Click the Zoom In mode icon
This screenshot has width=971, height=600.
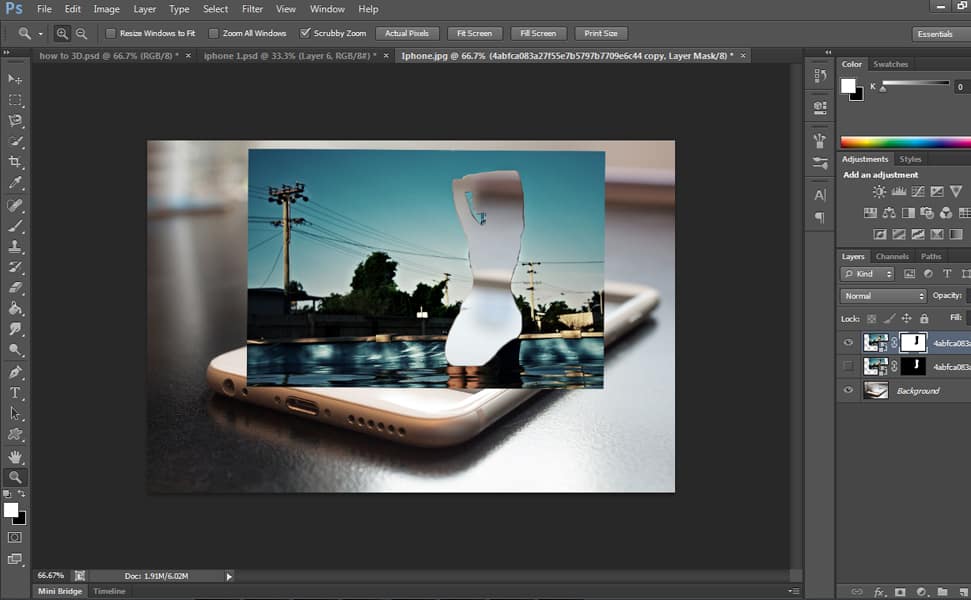(x=62, y=33)
